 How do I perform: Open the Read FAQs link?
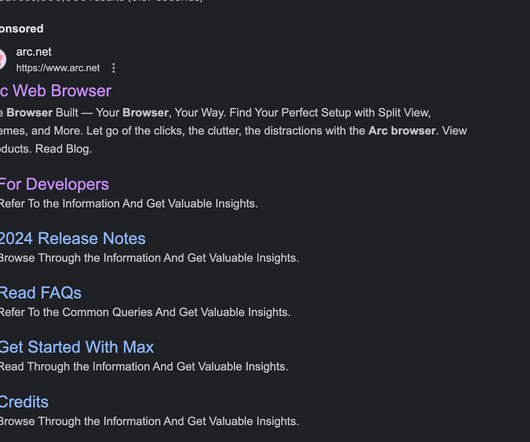(x=41, y=293)
